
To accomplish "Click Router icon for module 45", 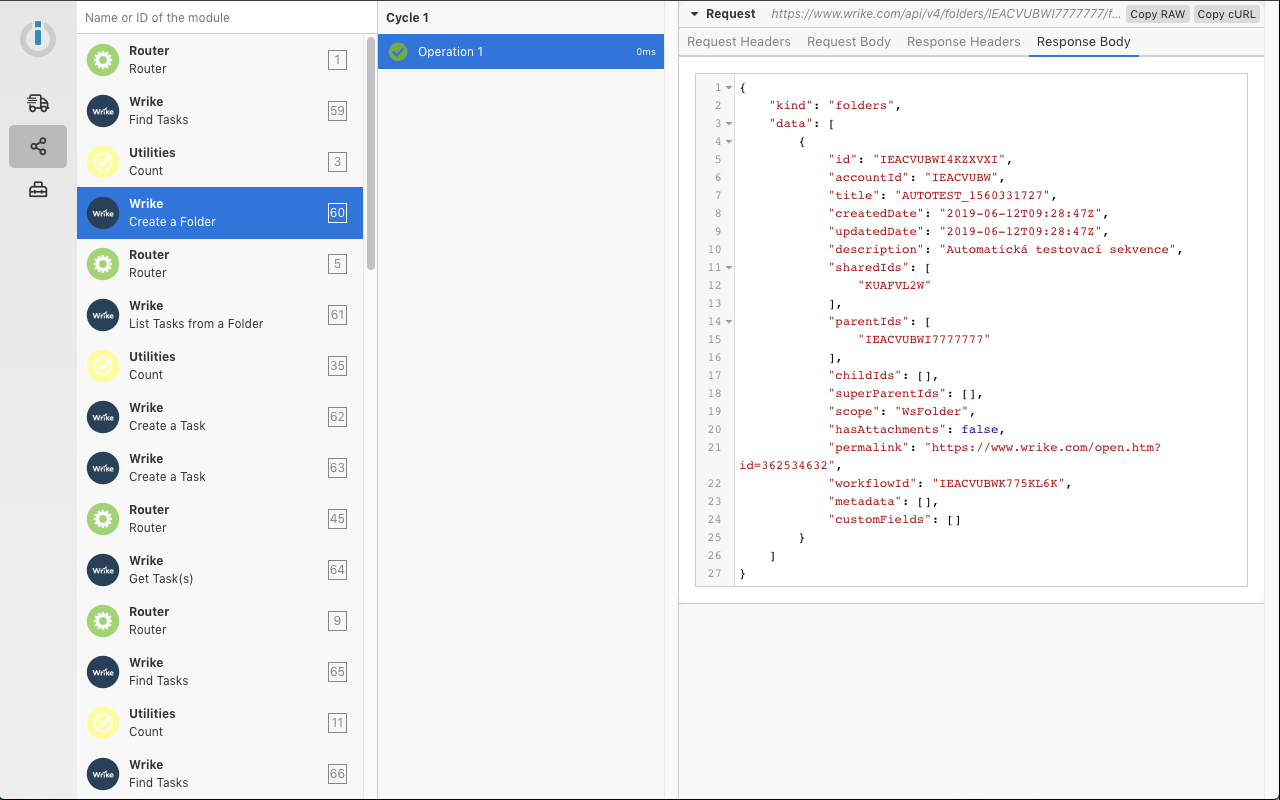I will tap(103, 519).
